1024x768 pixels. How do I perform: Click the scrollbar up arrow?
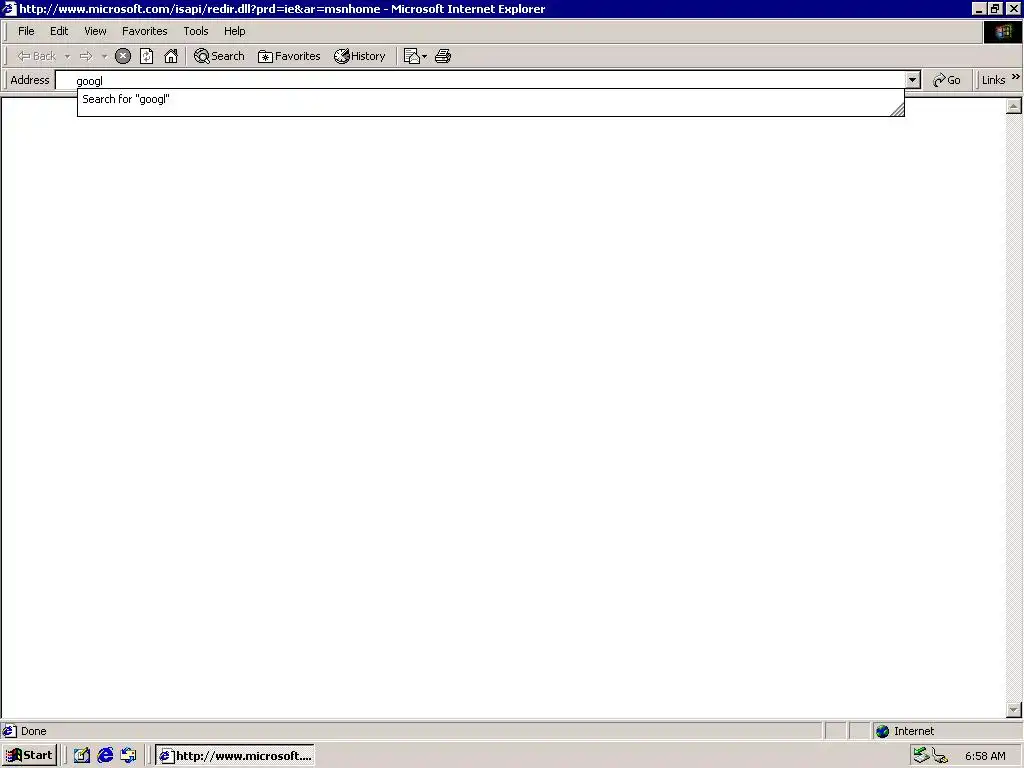coord(1014,106)
